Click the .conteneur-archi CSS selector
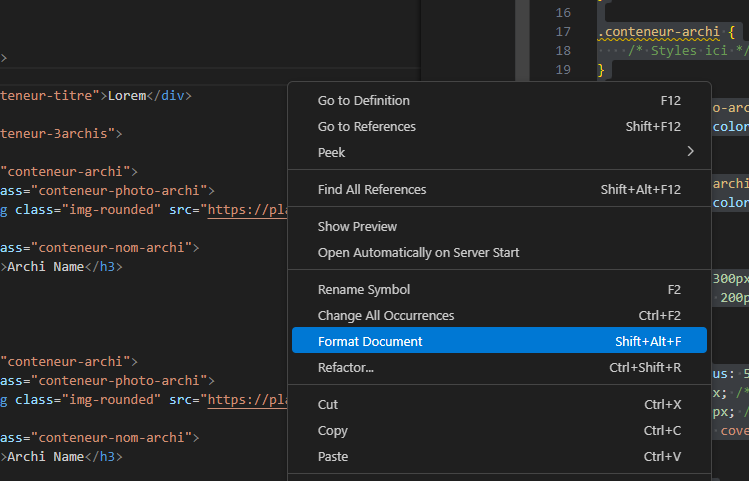 (658, 32)
